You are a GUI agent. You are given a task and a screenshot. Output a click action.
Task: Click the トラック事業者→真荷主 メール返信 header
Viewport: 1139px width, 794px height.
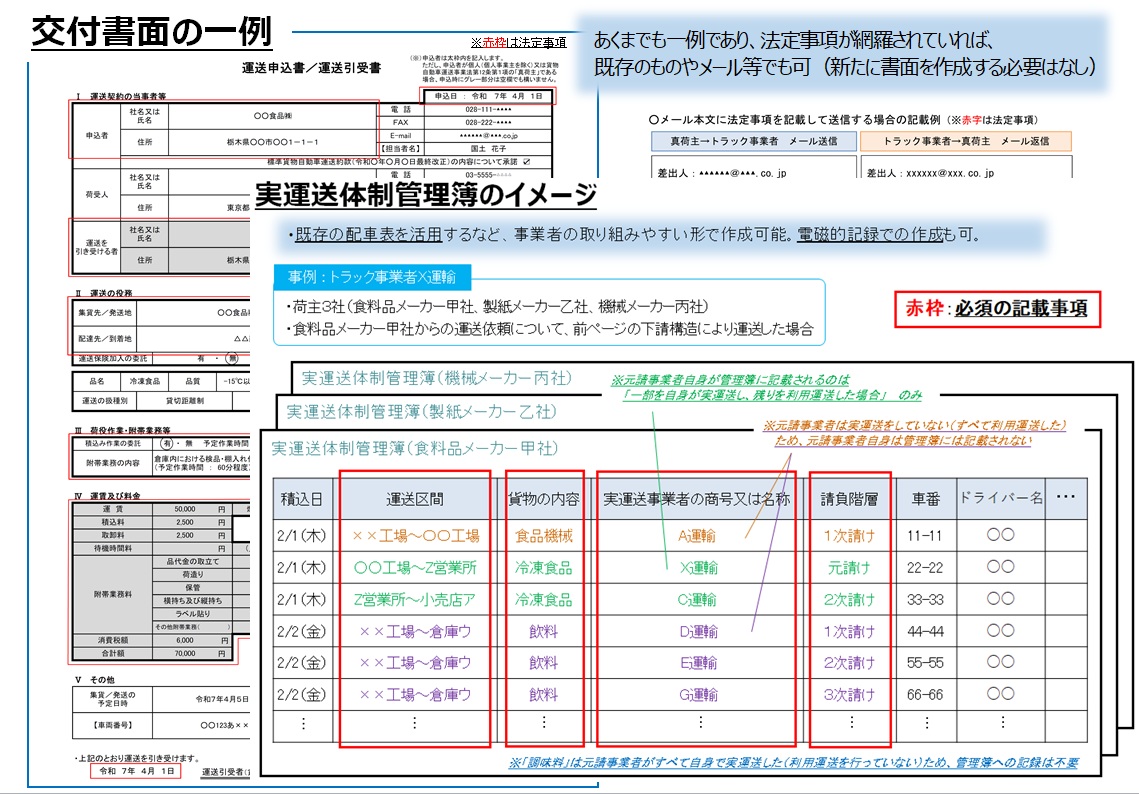(966, 141)
